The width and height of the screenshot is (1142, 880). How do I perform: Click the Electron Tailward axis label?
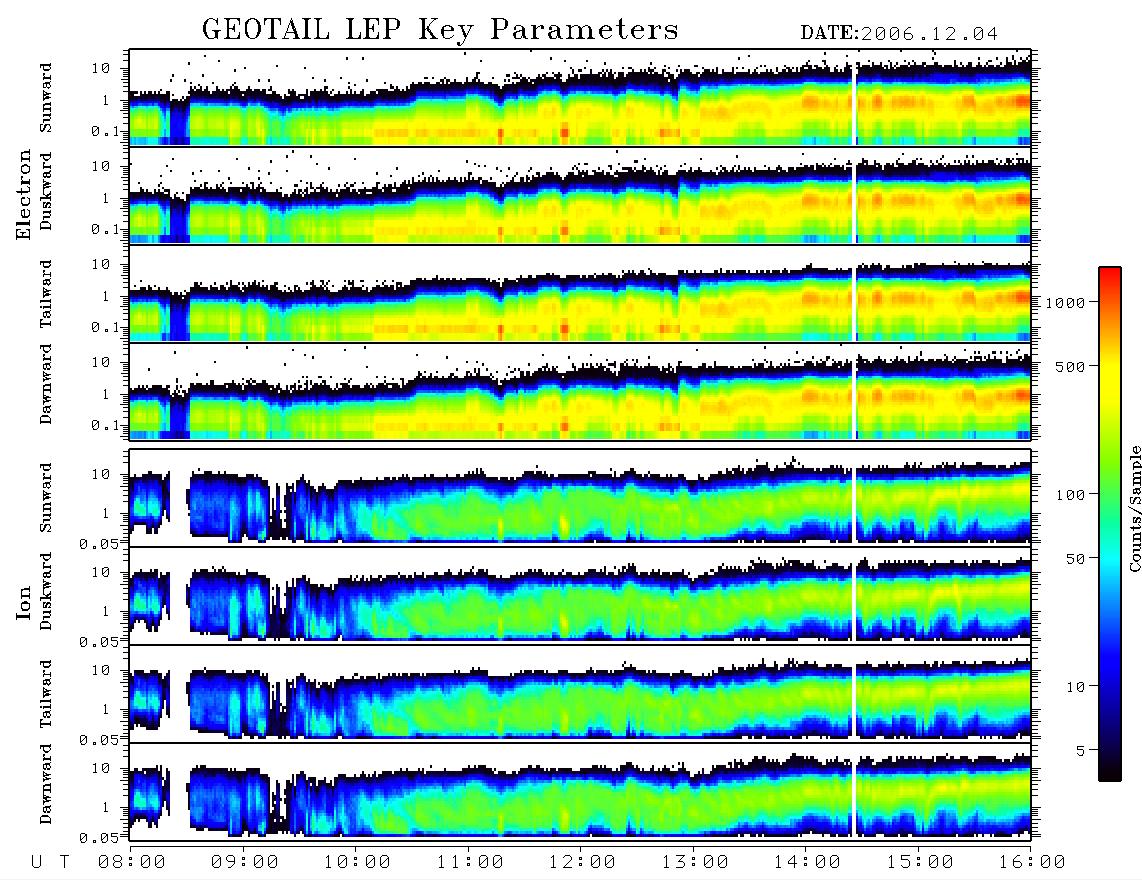coord(46,294)
